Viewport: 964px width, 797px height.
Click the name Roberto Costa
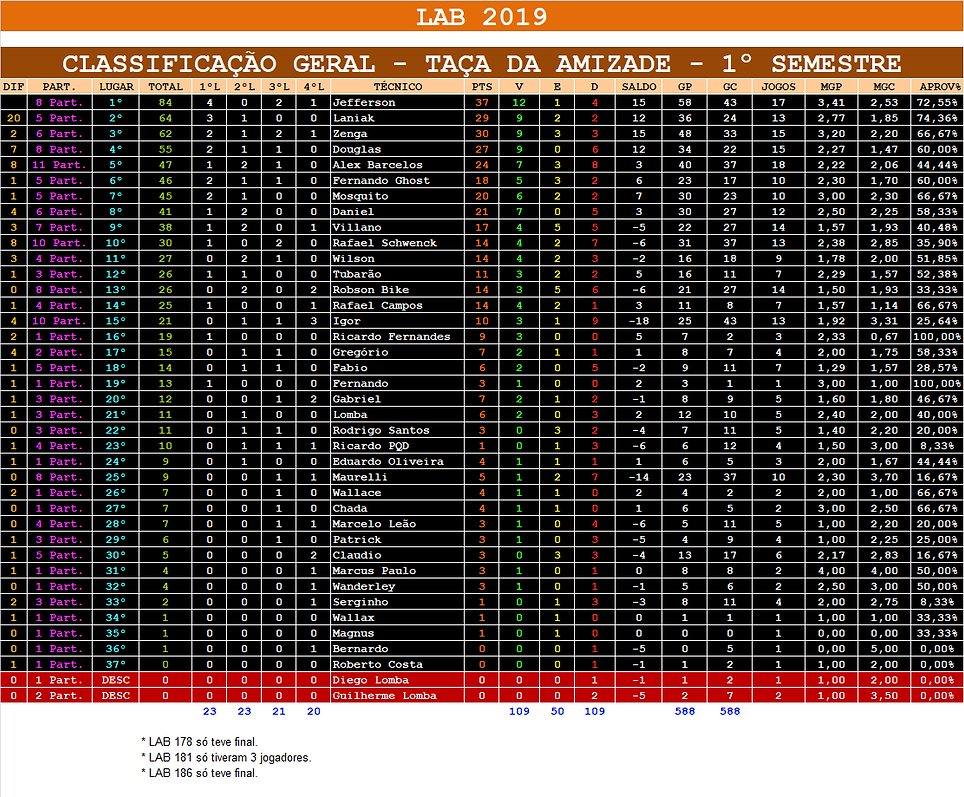tap(377, 665)
